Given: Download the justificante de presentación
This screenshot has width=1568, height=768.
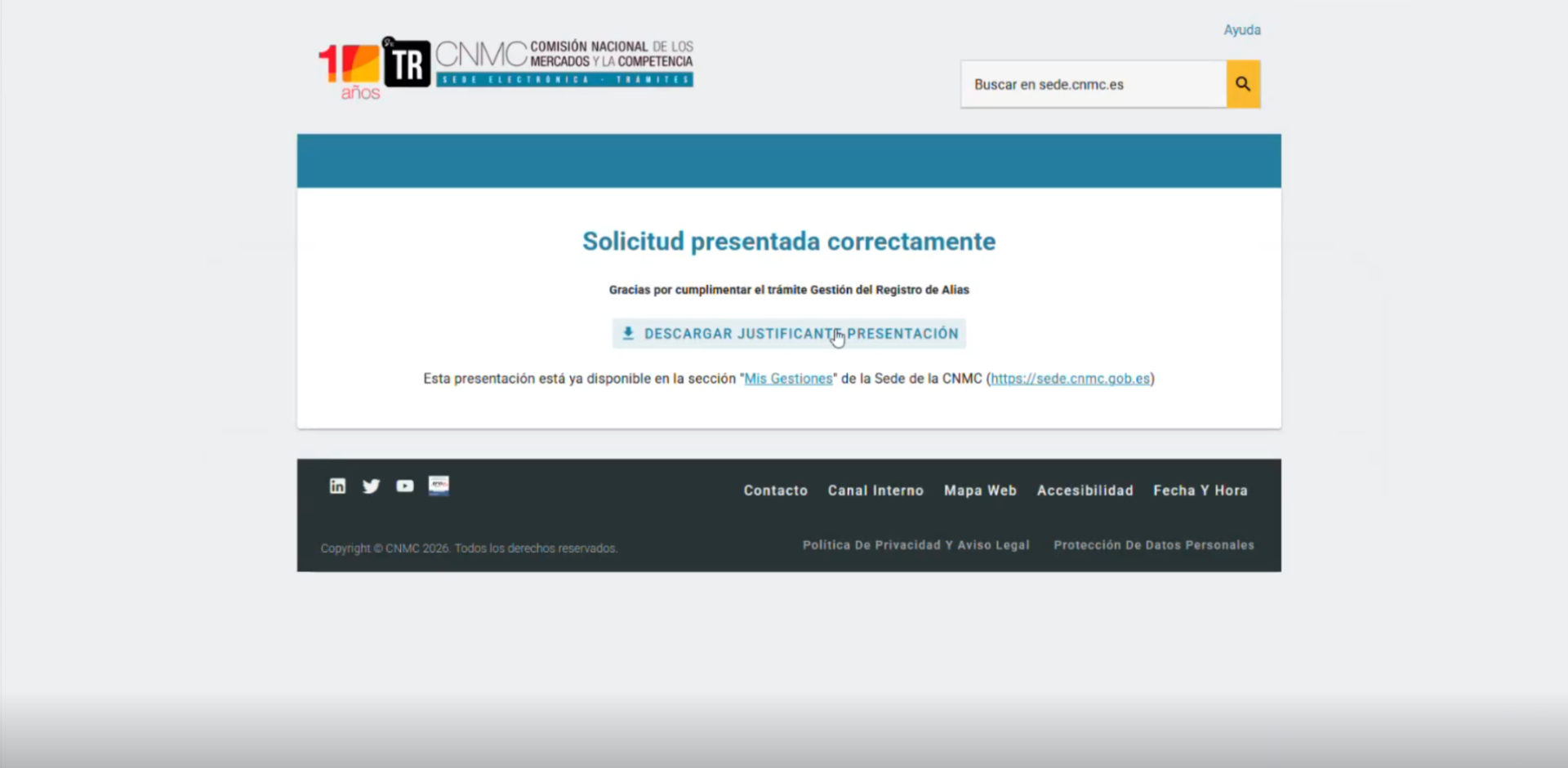Looking at the screenshot, I should pos(789,334).
